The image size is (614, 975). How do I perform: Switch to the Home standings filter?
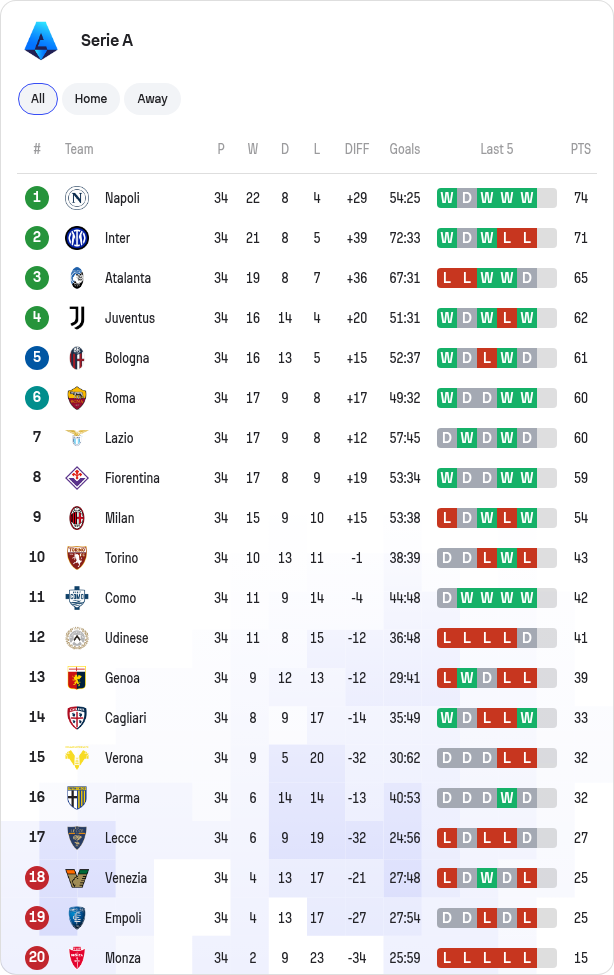pyautogui.click(x=91, y=99)
